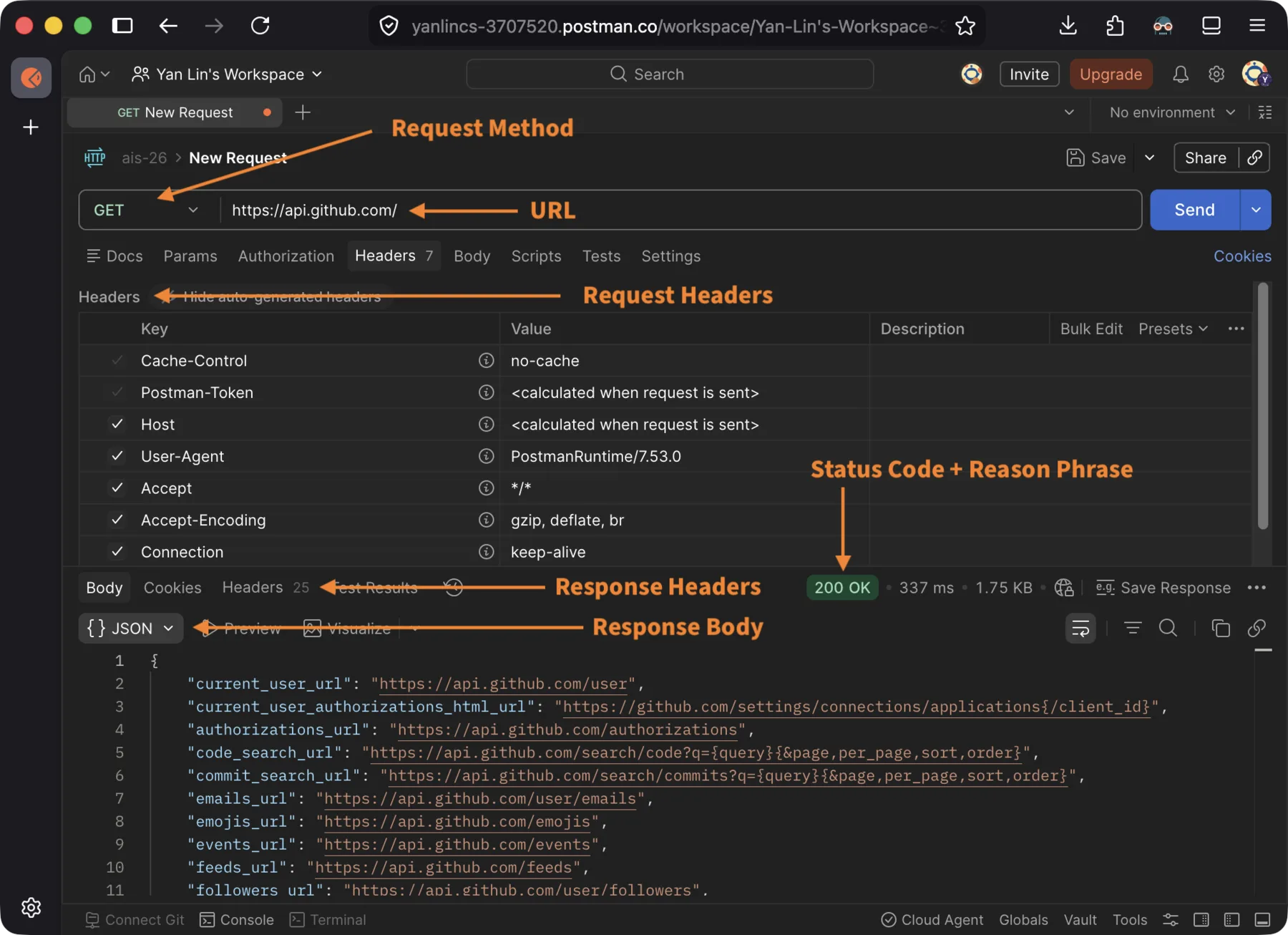The height and width of the screenshot is (935, 1288).
Task: Uncheck the Accept-Encoding header
Action: [x=117, y=520]
